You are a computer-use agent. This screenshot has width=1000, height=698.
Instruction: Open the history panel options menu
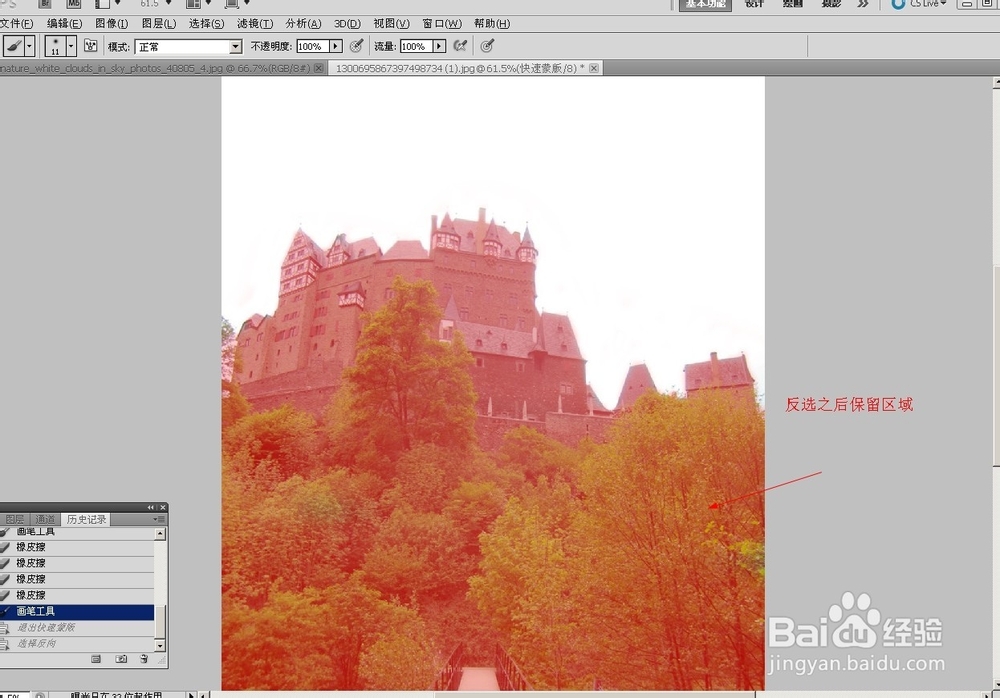159,519
